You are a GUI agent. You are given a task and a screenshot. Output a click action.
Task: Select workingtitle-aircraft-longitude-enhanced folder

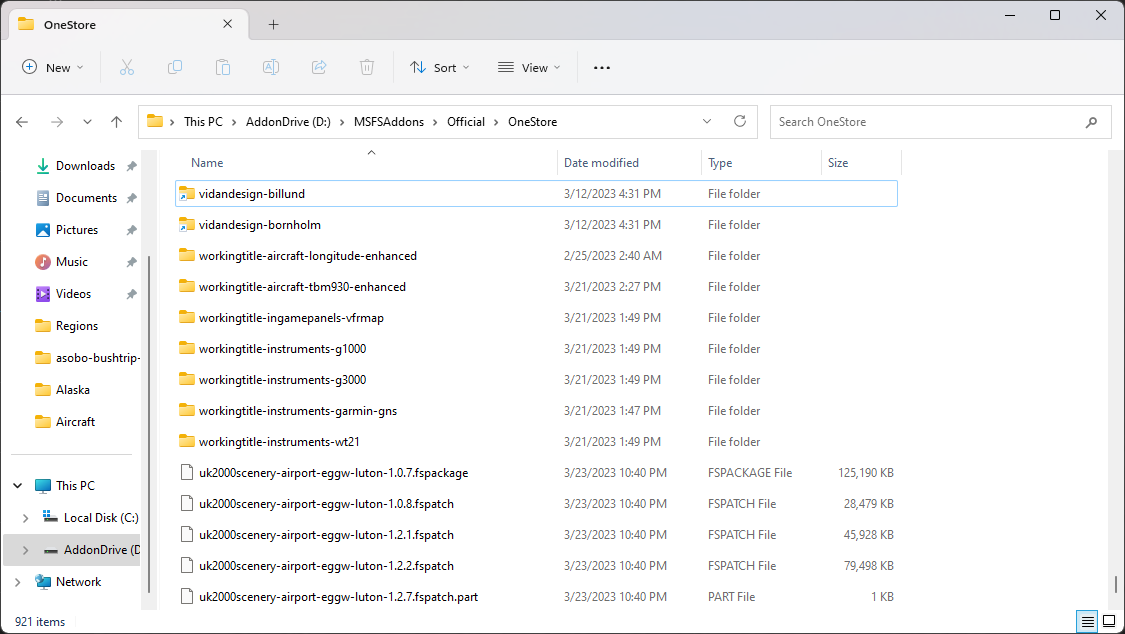click(536, 256)
